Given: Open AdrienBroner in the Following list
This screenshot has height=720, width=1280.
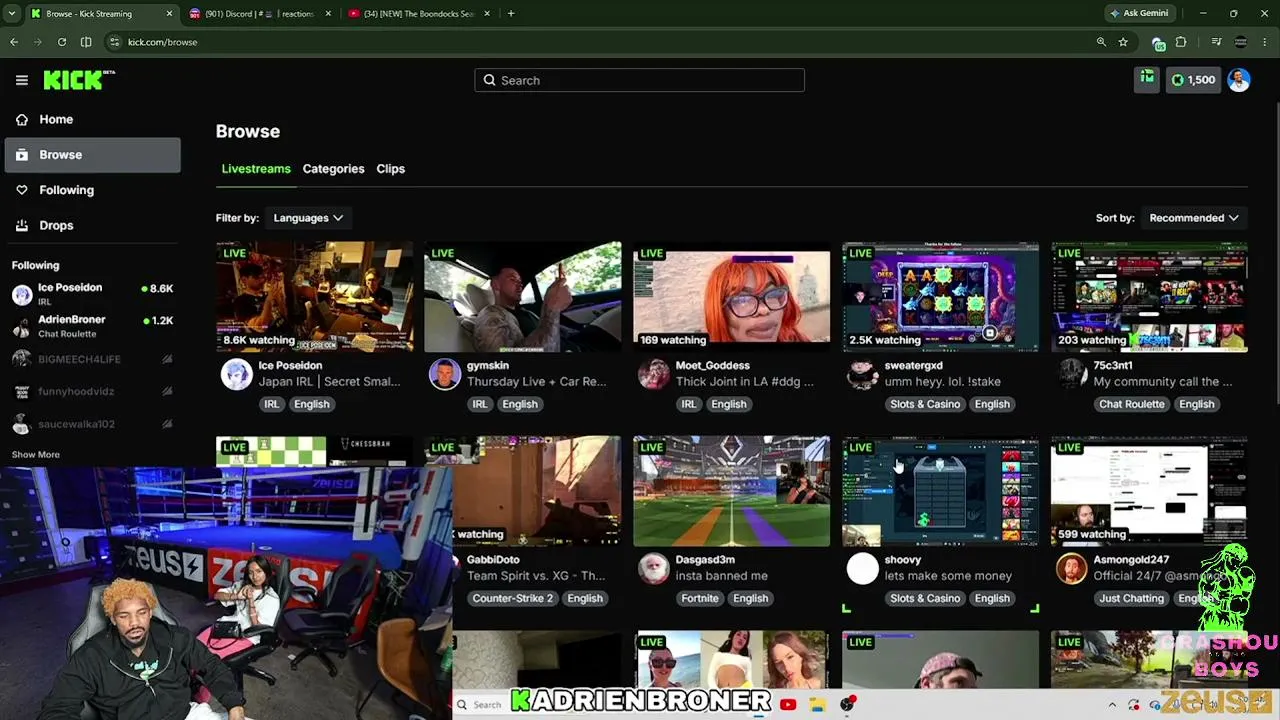Looking at the screenshot, I should point(92,326).
